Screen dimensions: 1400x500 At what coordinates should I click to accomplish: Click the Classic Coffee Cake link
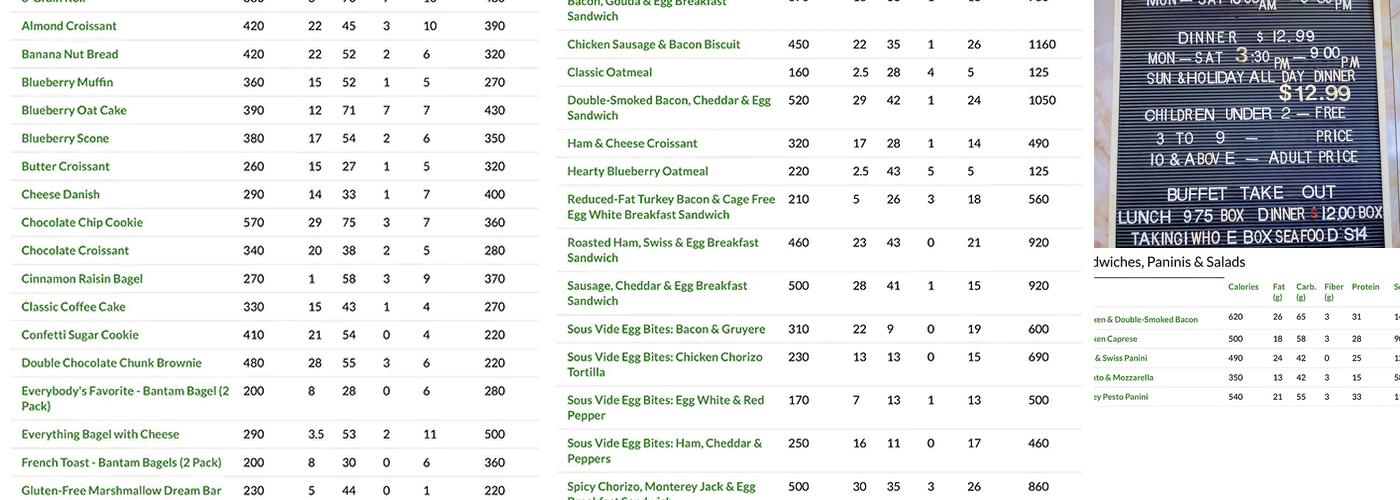[73, 307]
